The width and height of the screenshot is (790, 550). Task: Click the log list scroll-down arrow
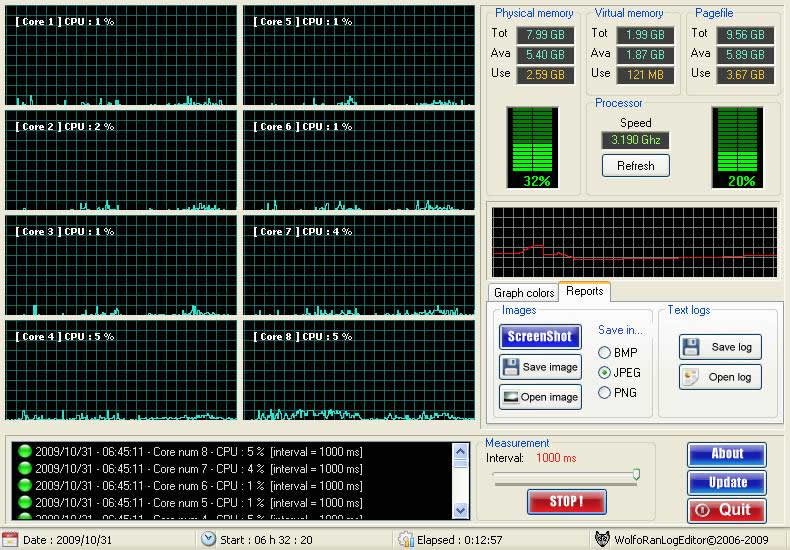click(x=460, y=511)
